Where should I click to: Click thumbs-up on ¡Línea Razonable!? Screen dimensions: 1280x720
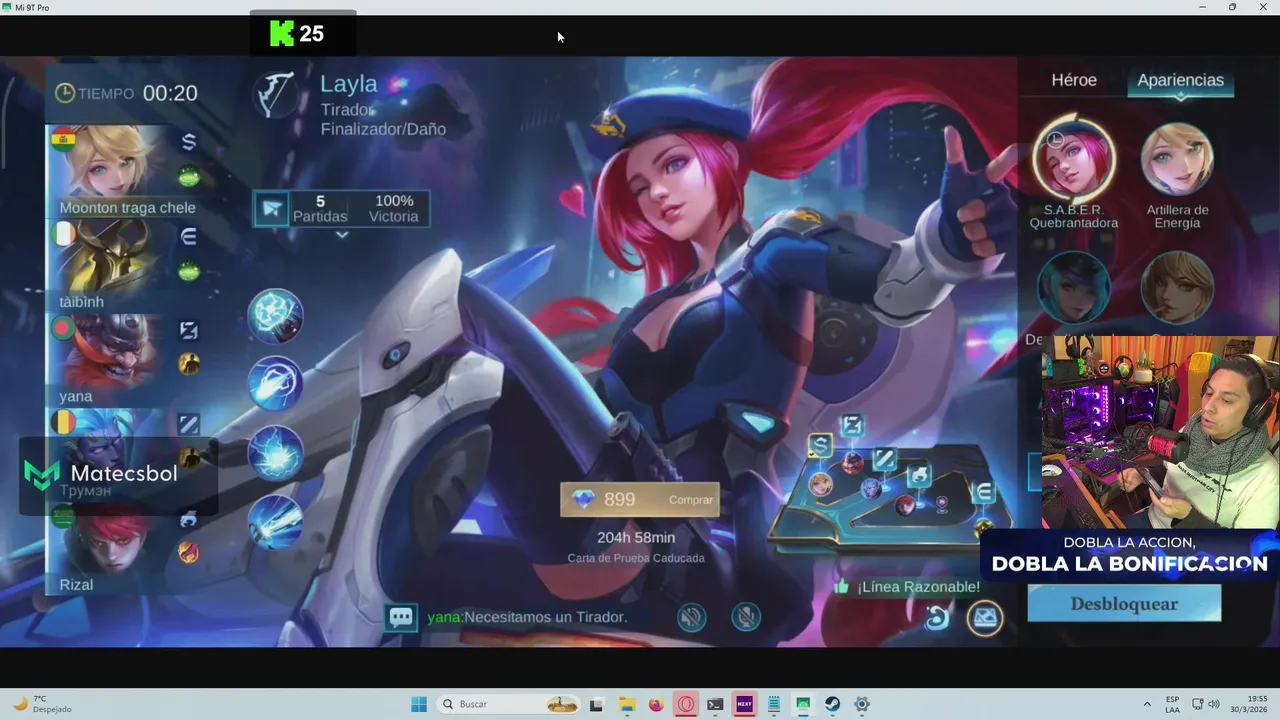(x=841, y=587)
